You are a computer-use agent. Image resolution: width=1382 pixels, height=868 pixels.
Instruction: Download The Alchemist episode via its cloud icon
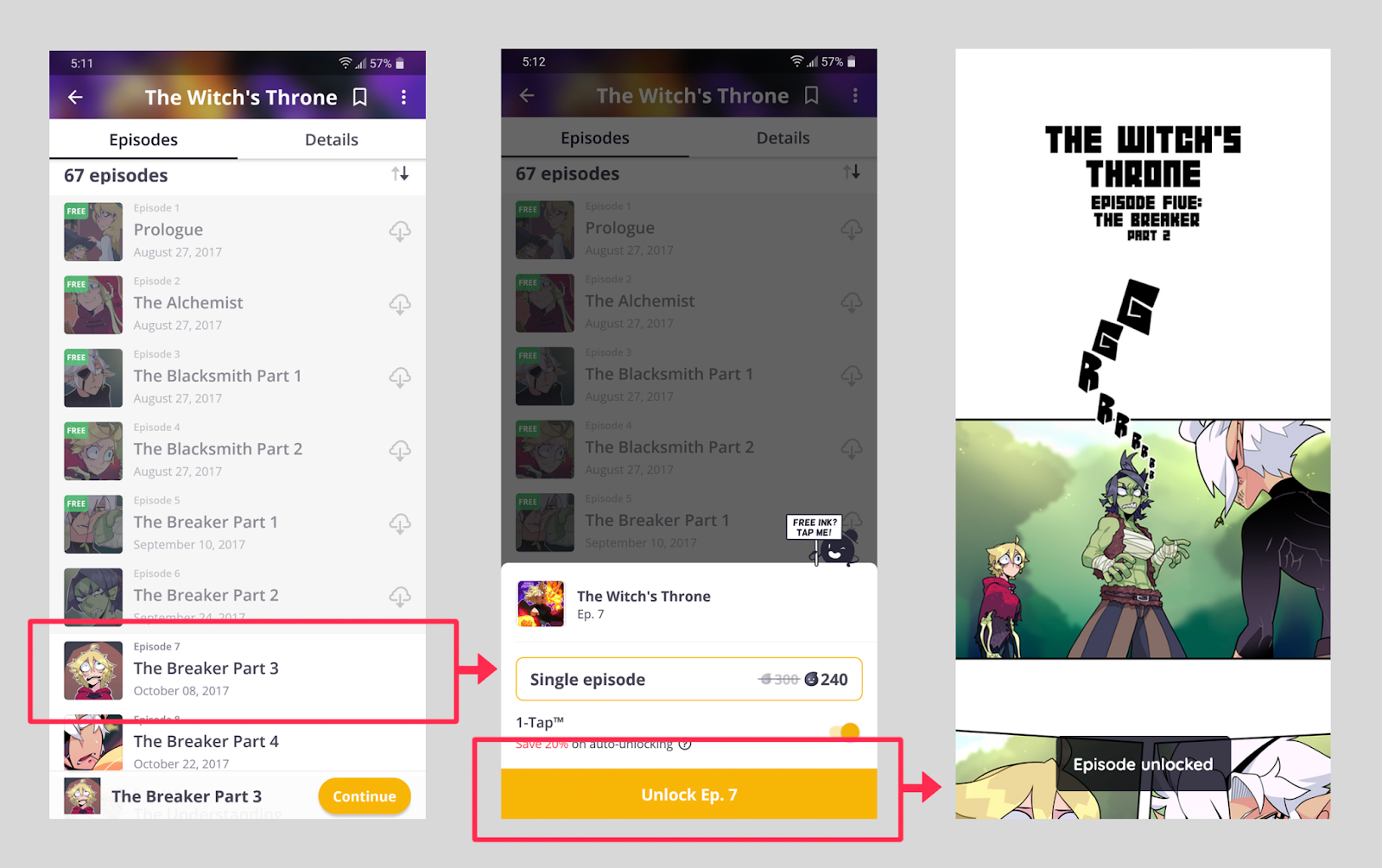click(x=400, y=304)
